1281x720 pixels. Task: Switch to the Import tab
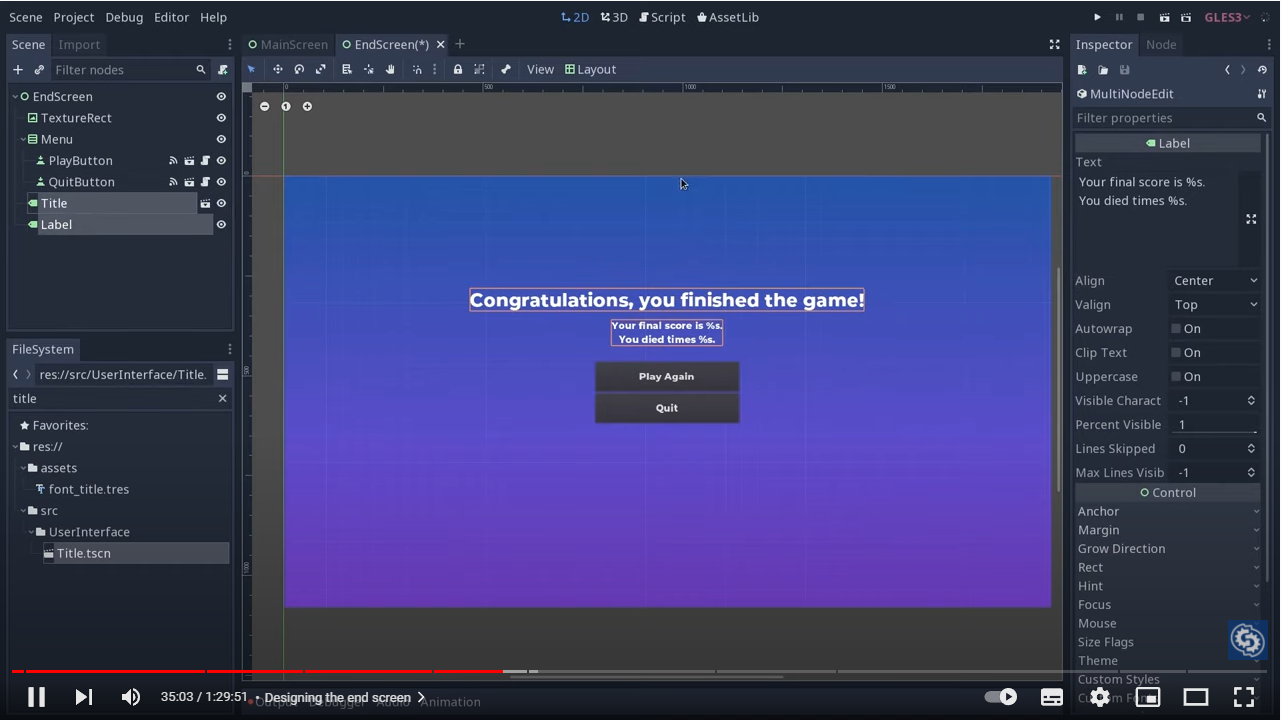pyautogui.click(x=79, y=44)
